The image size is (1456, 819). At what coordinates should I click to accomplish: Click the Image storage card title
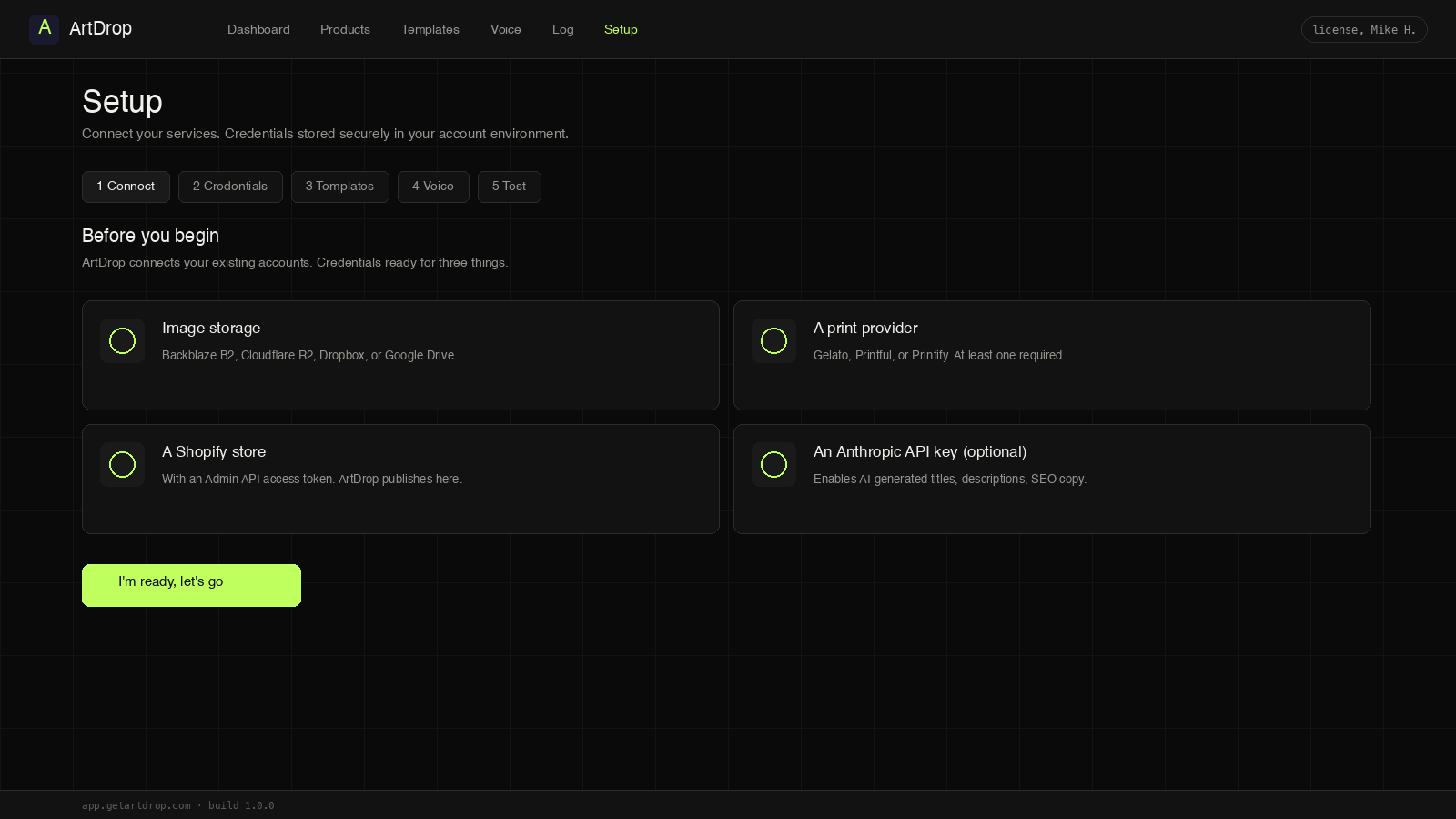click(211, 328)
